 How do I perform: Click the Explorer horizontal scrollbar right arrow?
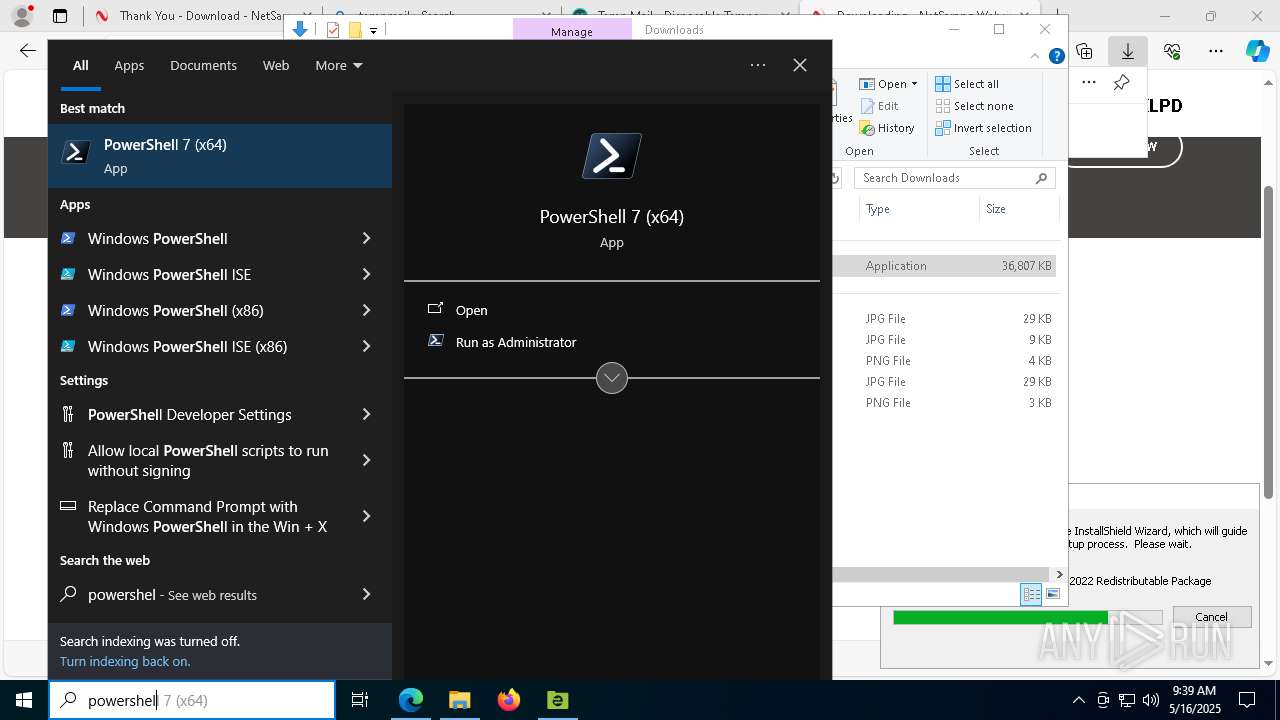1059,574
